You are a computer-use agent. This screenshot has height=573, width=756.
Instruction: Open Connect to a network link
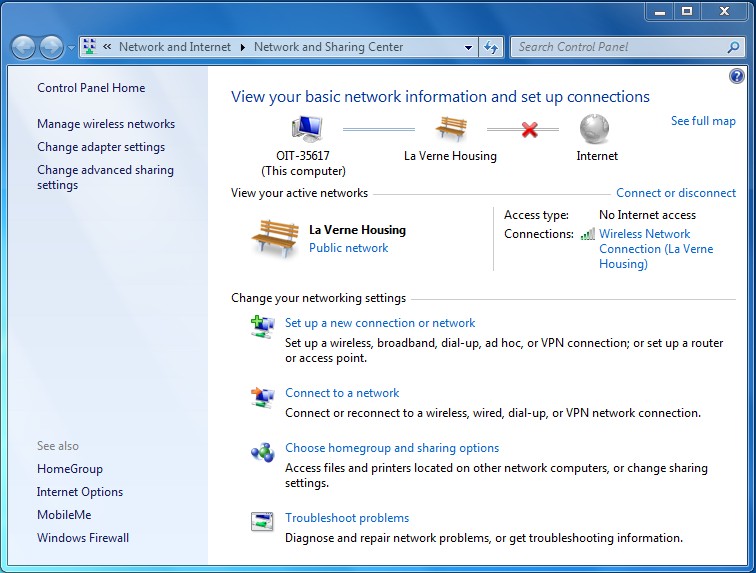coord(342,393)
